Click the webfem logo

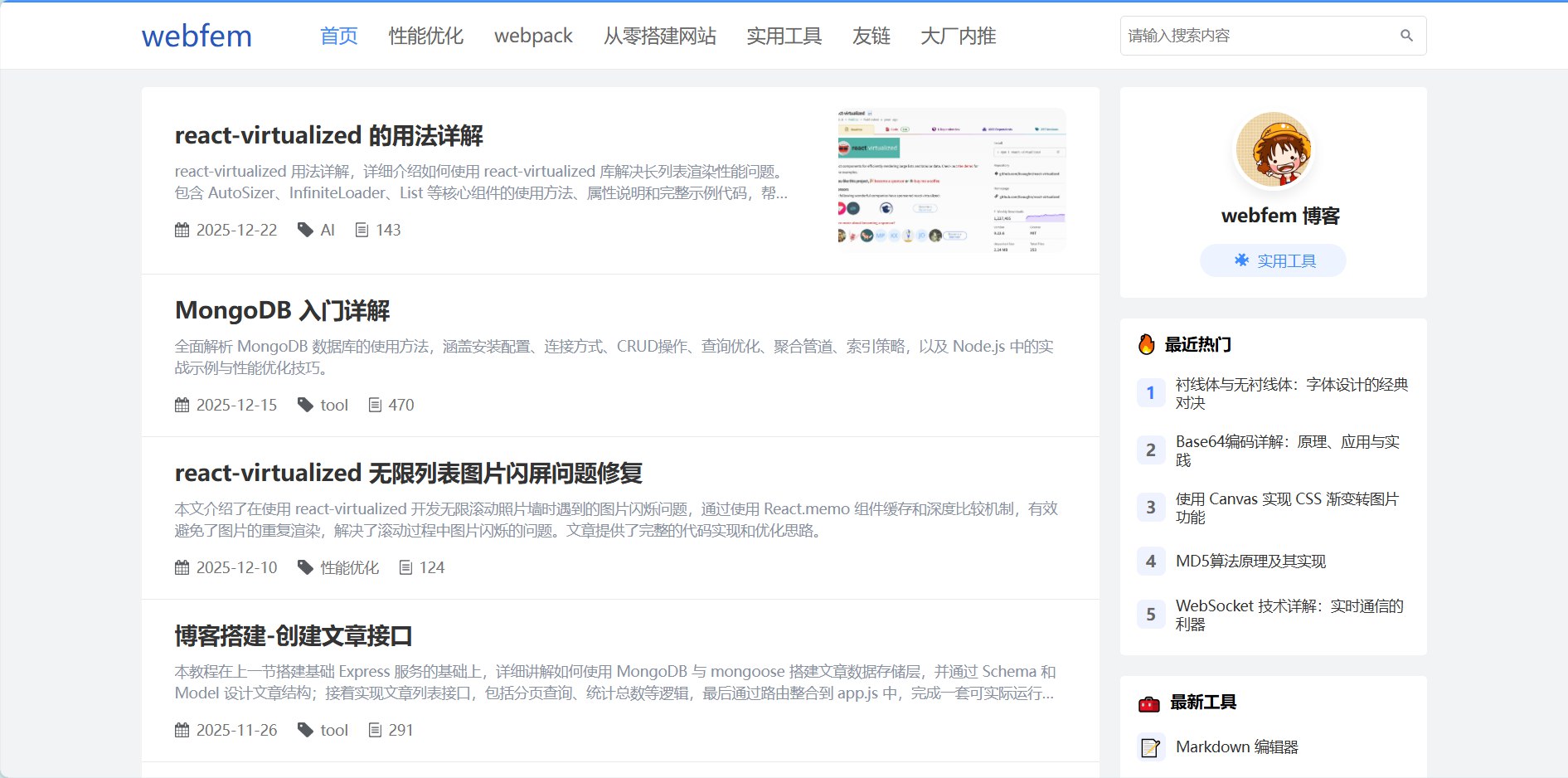click(197, 35)
